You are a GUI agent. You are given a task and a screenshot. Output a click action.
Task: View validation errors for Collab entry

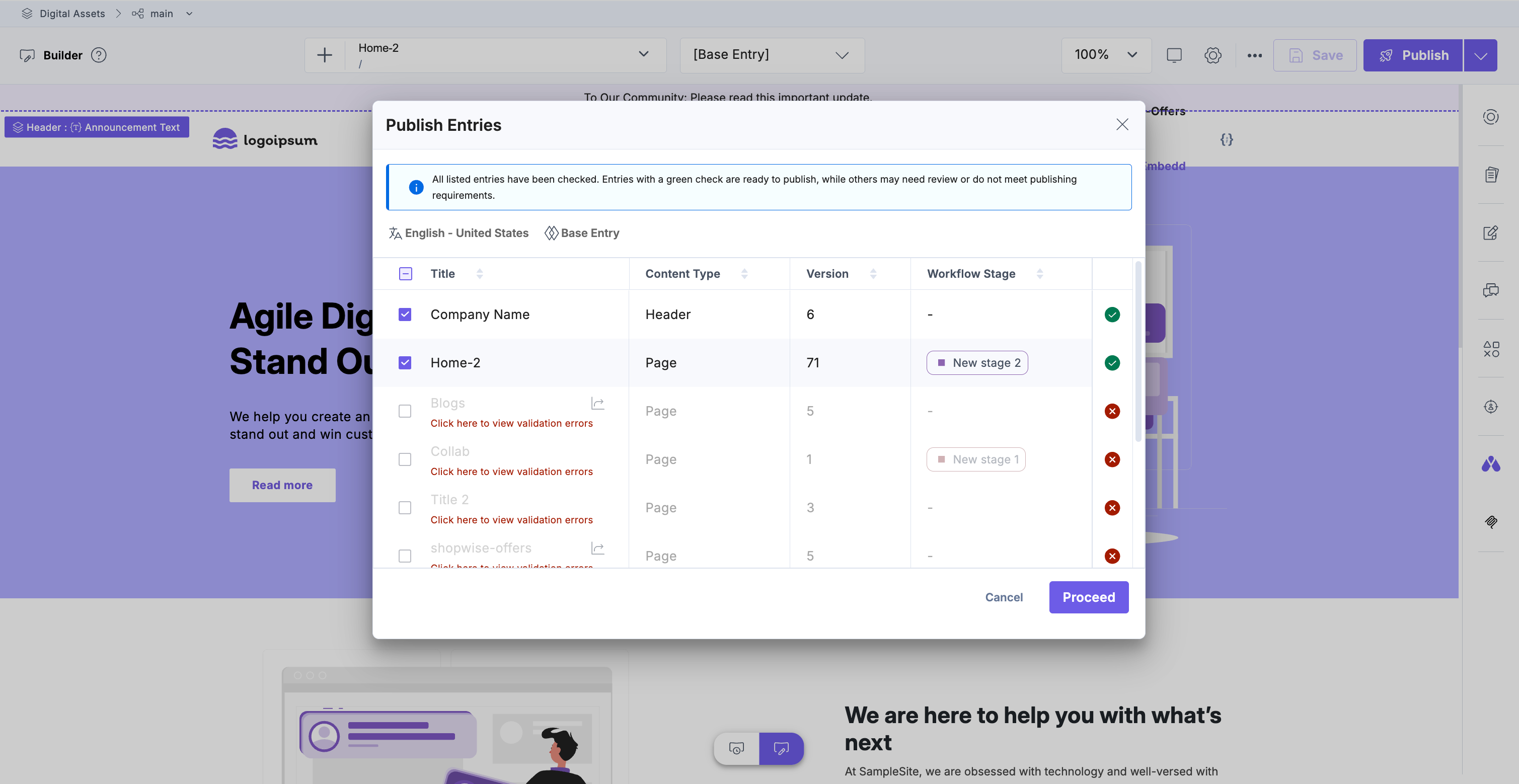point(511,472)
